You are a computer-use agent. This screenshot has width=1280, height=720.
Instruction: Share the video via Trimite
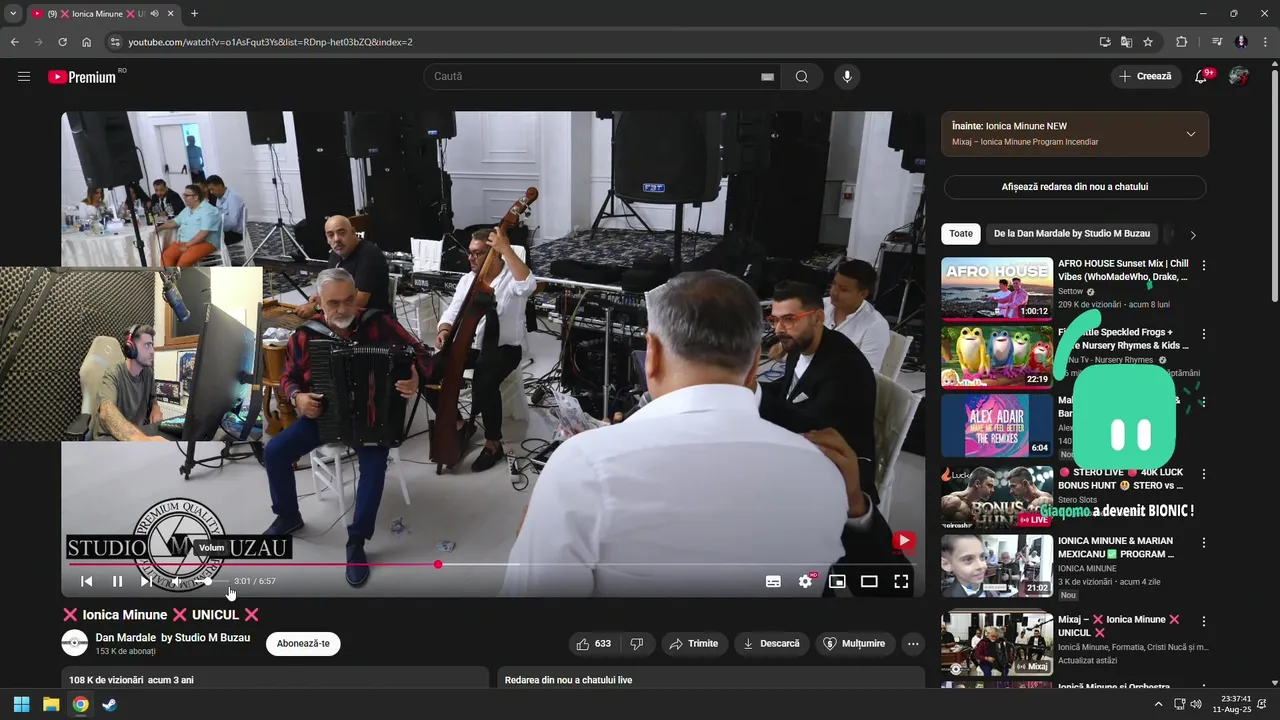tap(694, 644)
